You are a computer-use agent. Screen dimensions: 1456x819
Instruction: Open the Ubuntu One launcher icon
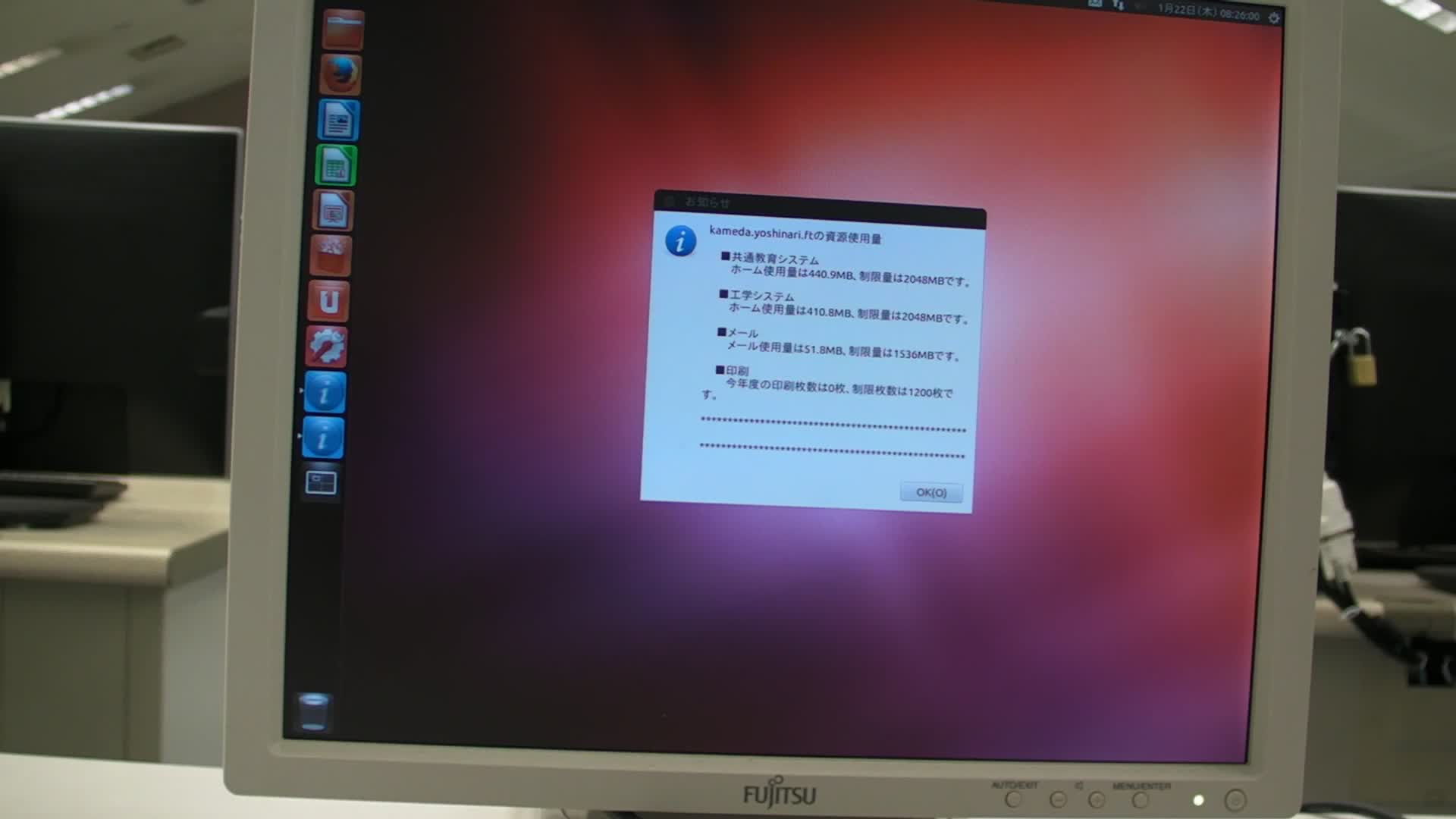328,301
